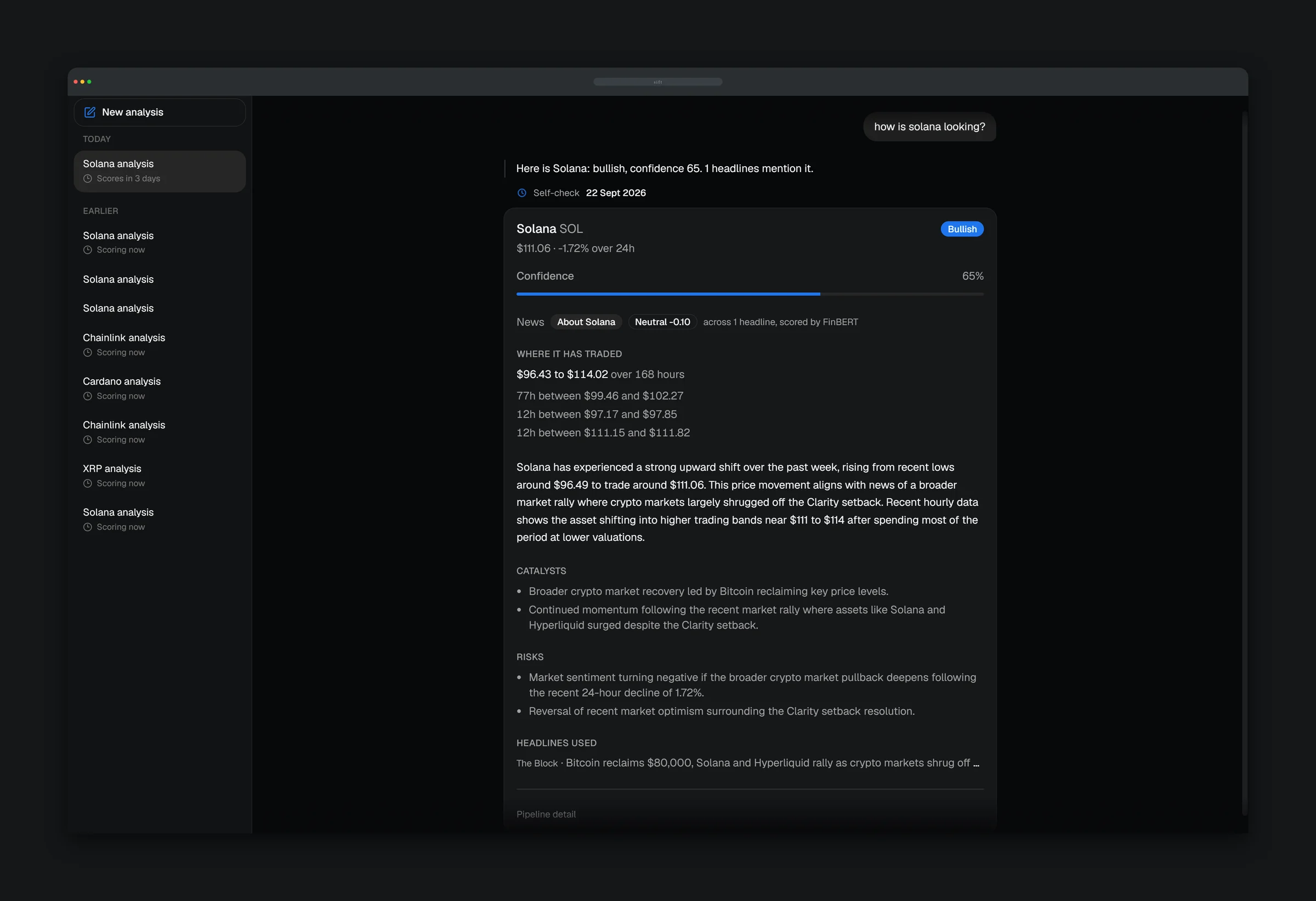Click the window title bar address pill

coord(657,82)
